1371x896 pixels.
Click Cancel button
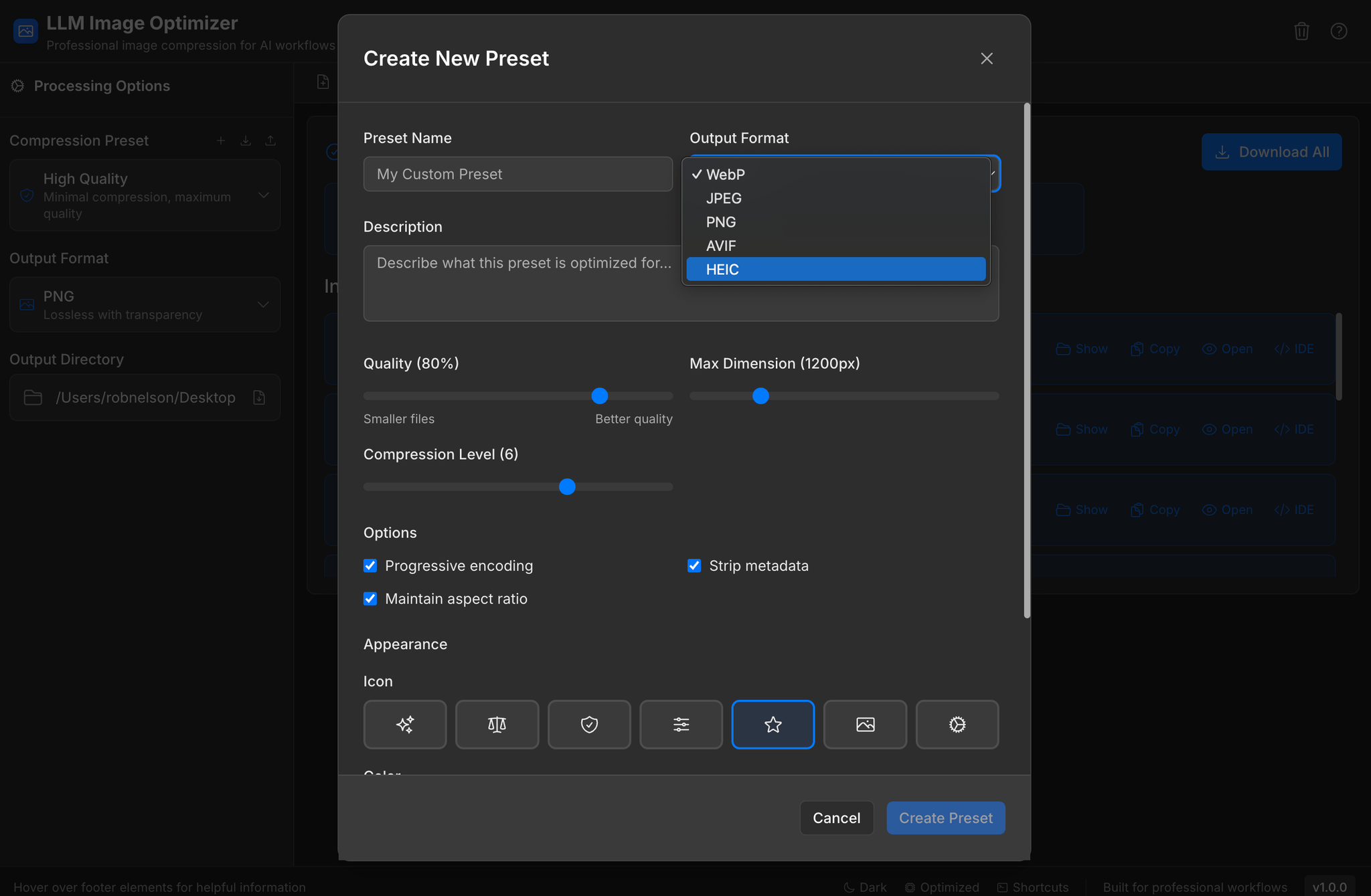click(836, 818)
